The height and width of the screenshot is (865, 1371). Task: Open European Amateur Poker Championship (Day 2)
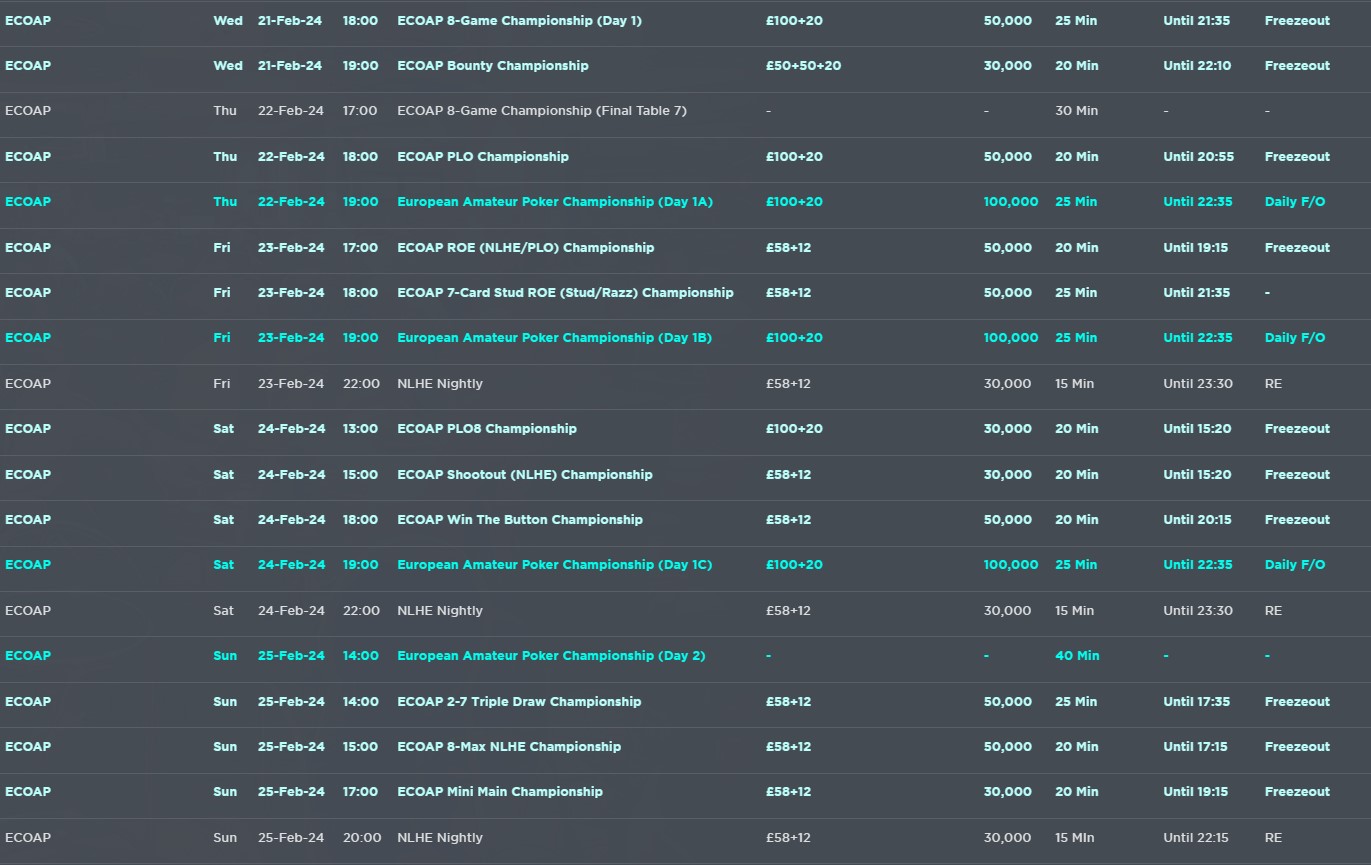pos(551,656)
